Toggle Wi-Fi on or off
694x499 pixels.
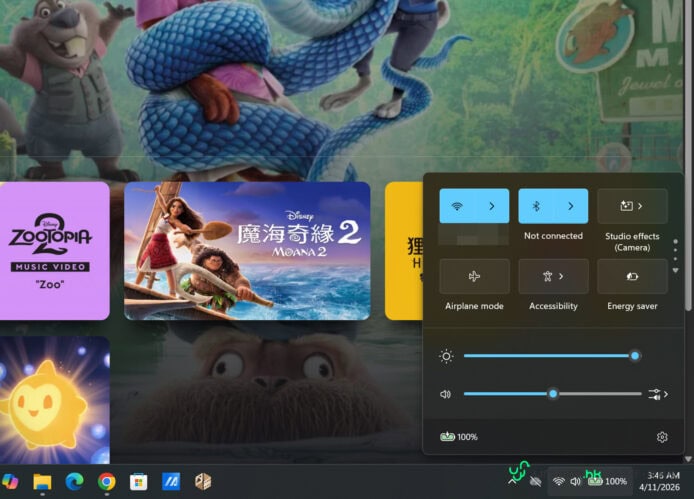(457, 206)
